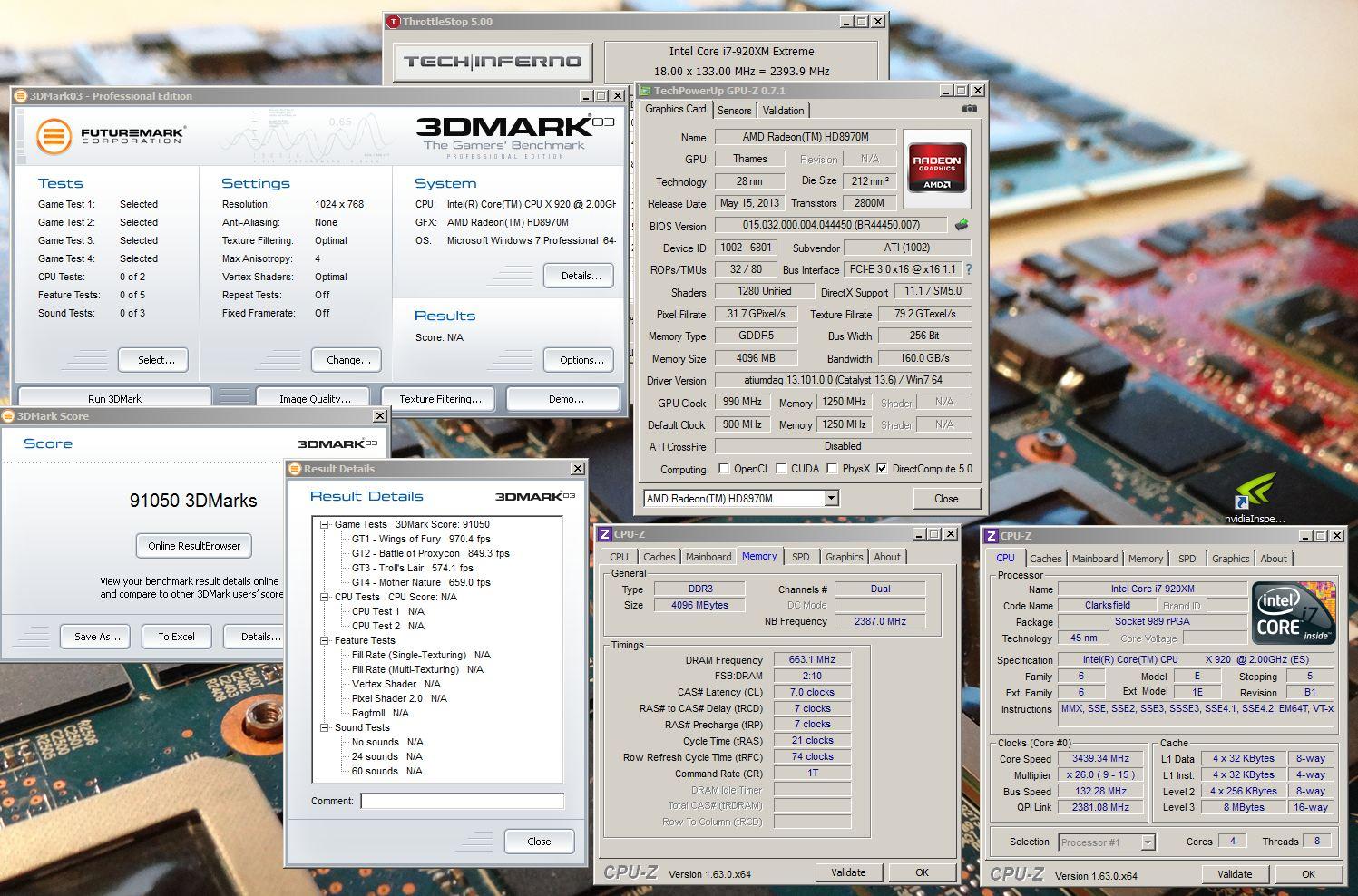This screenshot has width=1358, height=896.
Task: Click the DRAM Frequency 663.1 MHz value
Action: (x=812, y=659)
